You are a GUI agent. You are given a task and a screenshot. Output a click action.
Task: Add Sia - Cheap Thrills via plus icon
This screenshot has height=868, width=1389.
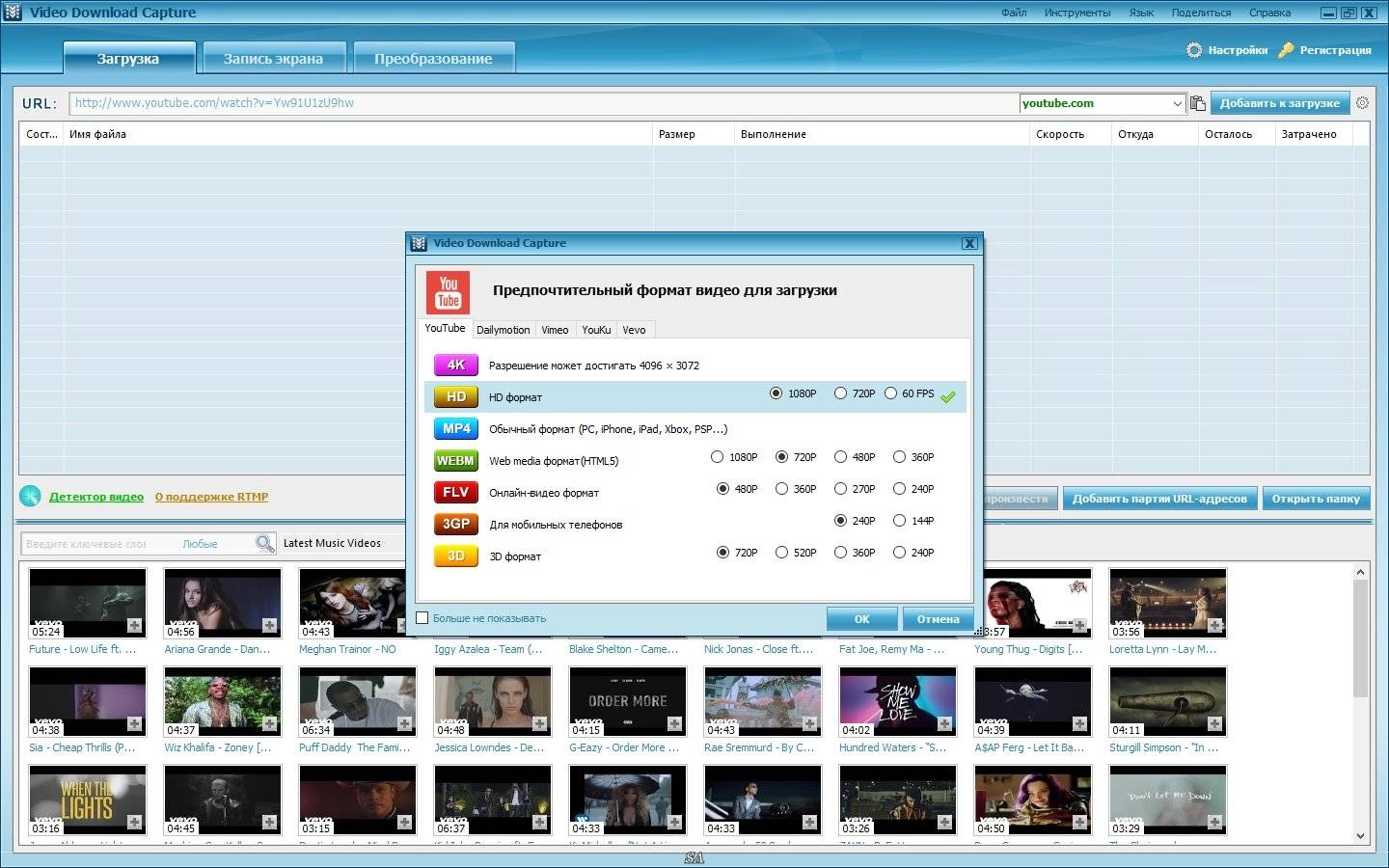point(134,724)
